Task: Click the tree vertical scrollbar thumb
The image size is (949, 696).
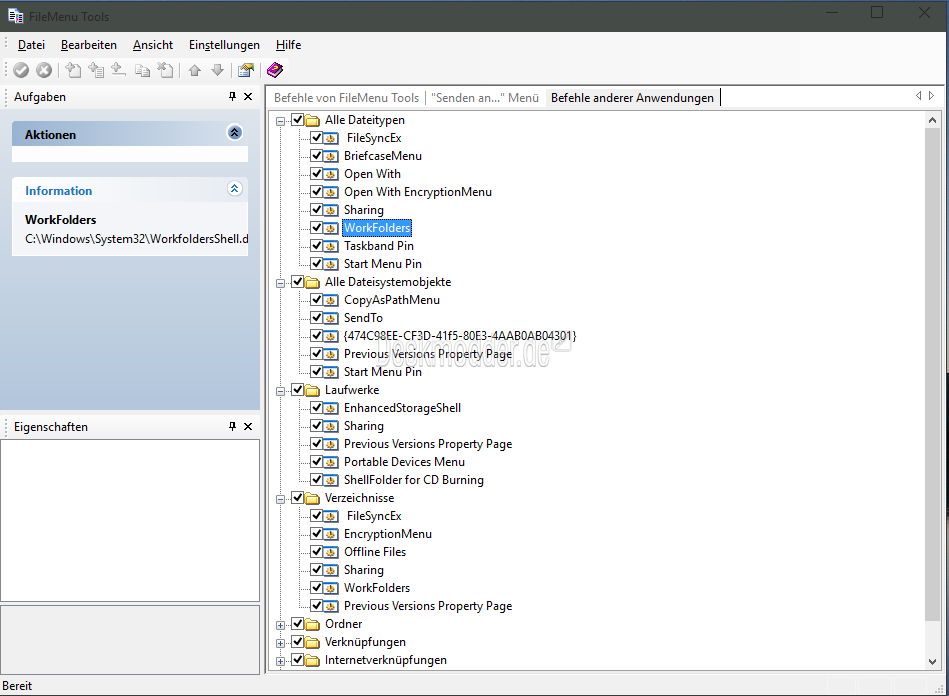Action: (933, 374)
